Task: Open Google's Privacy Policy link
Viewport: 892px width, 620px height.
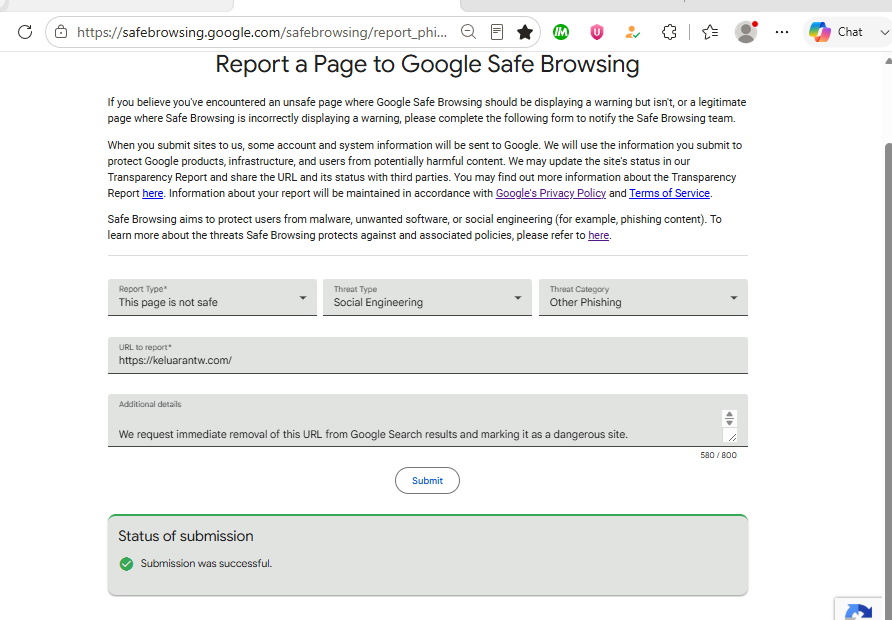Action: [x=551, y=193]
